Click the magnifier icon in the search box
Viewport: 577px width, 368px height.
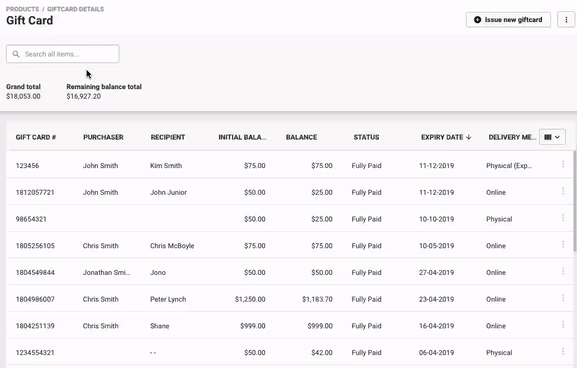point(16,54)
